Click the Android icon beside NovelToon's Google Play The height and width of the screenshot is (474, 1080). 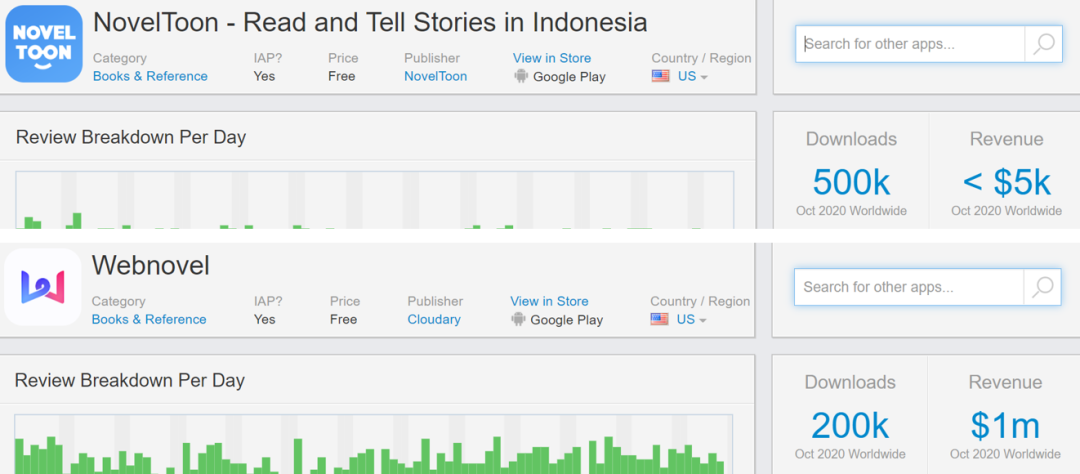(520, 76)
